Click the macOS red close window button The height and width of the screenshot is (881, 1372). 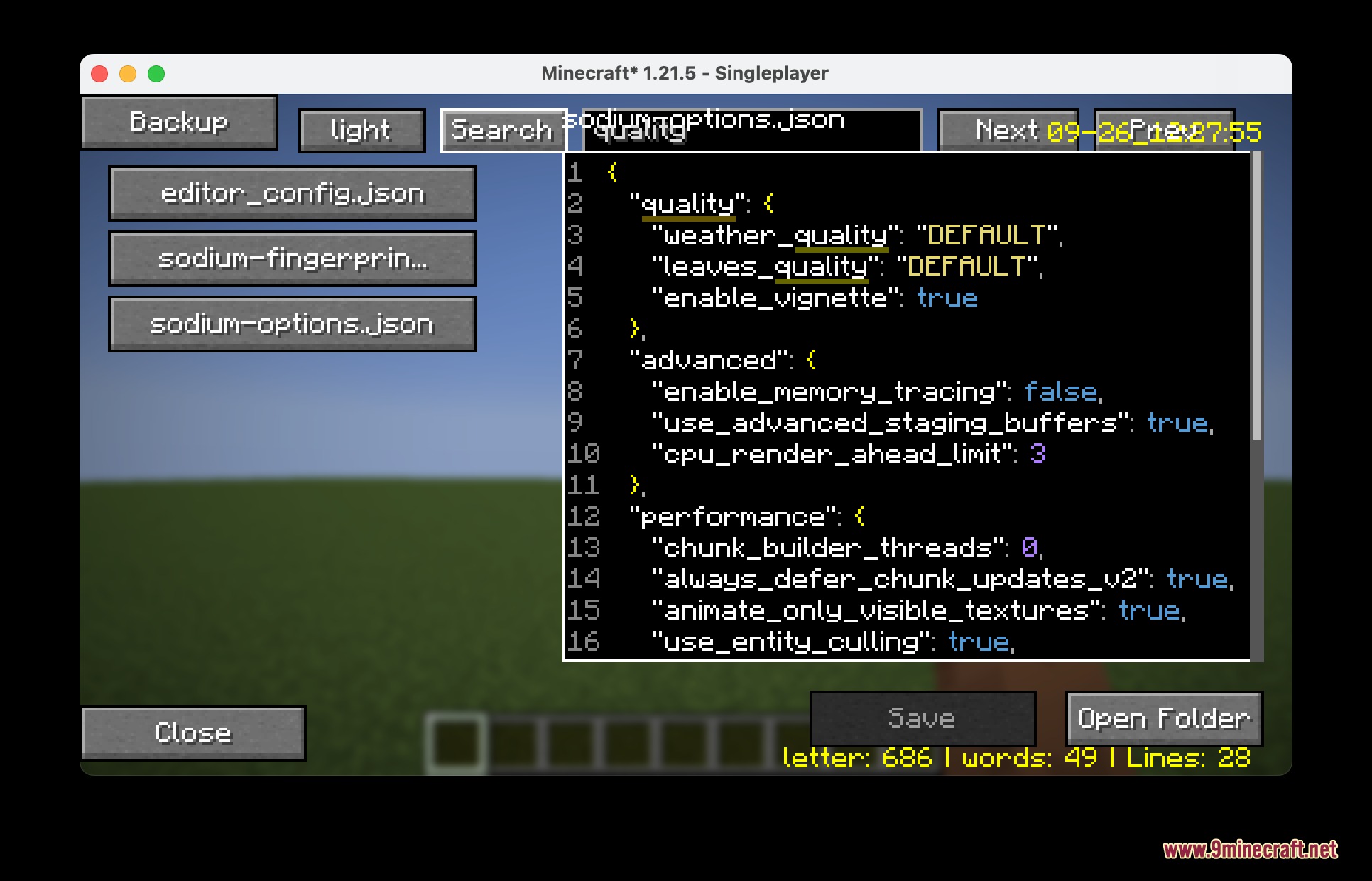point(100,74)
